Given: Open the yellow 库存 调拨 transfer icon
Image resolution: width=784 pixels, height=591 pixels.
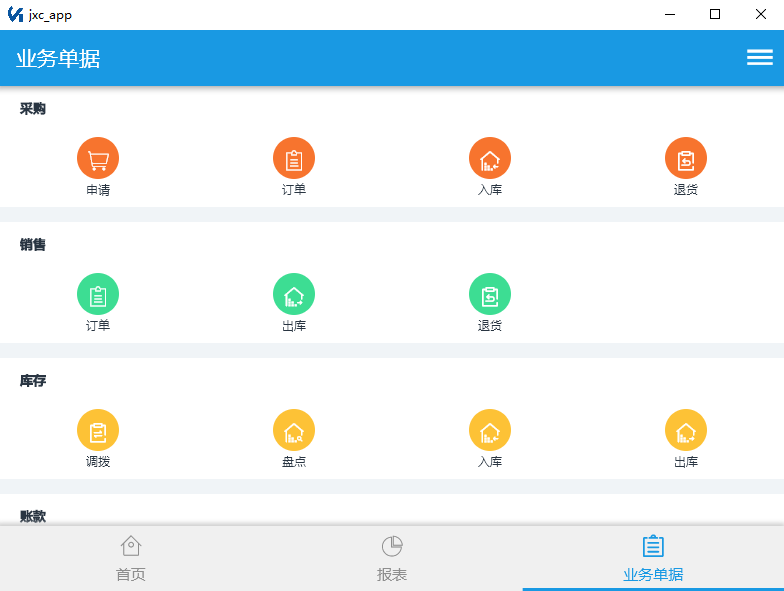Looking at the screenshot, I should [98, 430].
